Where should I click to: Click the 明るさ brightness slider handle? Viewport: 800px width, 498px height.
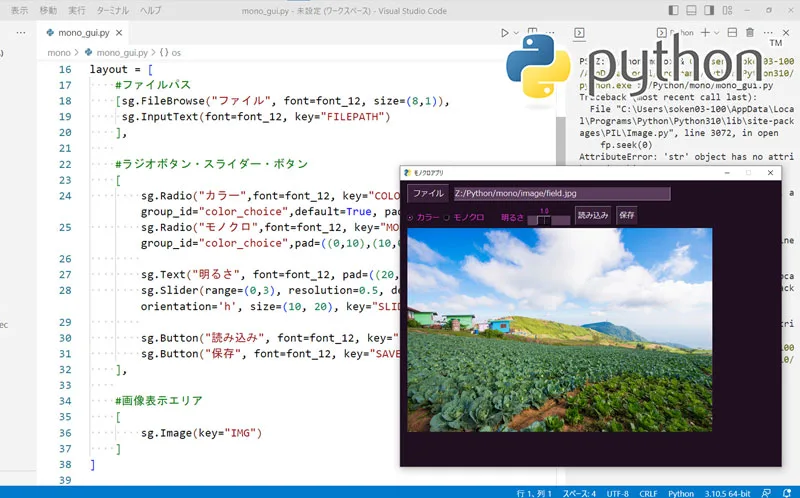pos(544,220)
